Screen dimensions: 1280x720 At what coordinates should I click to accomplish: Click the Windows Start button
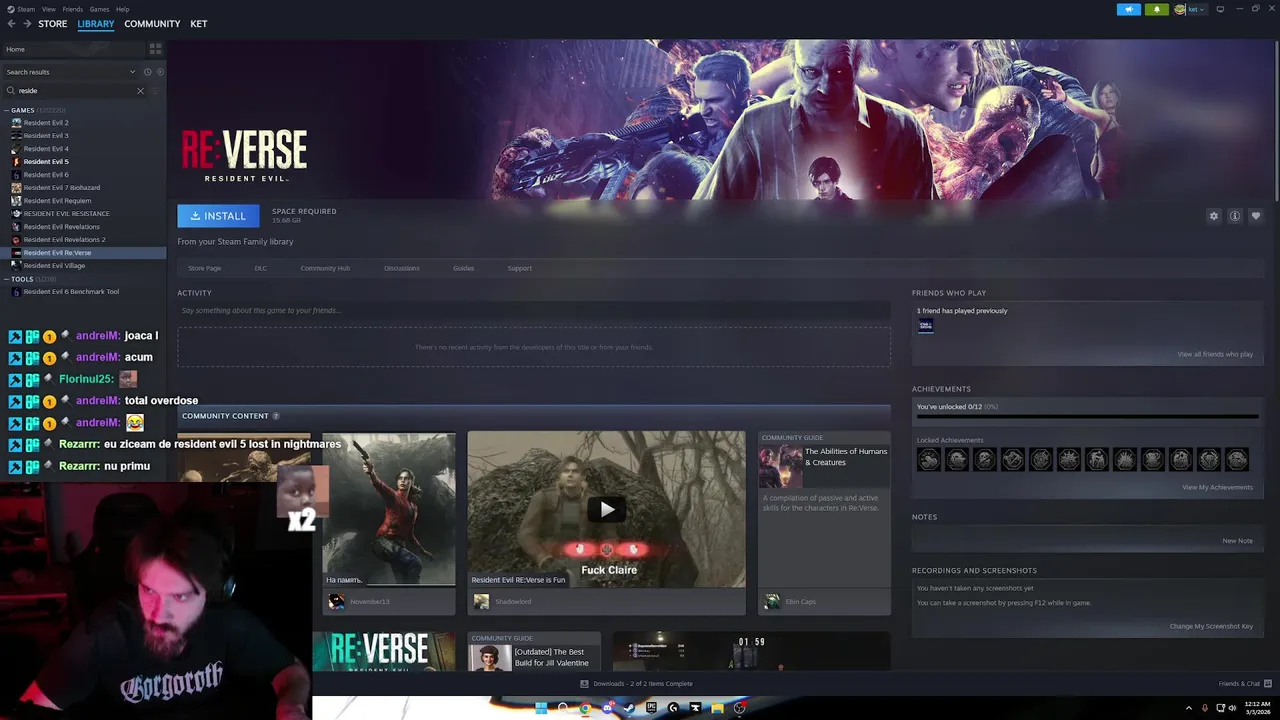click(x=541, y=708)
